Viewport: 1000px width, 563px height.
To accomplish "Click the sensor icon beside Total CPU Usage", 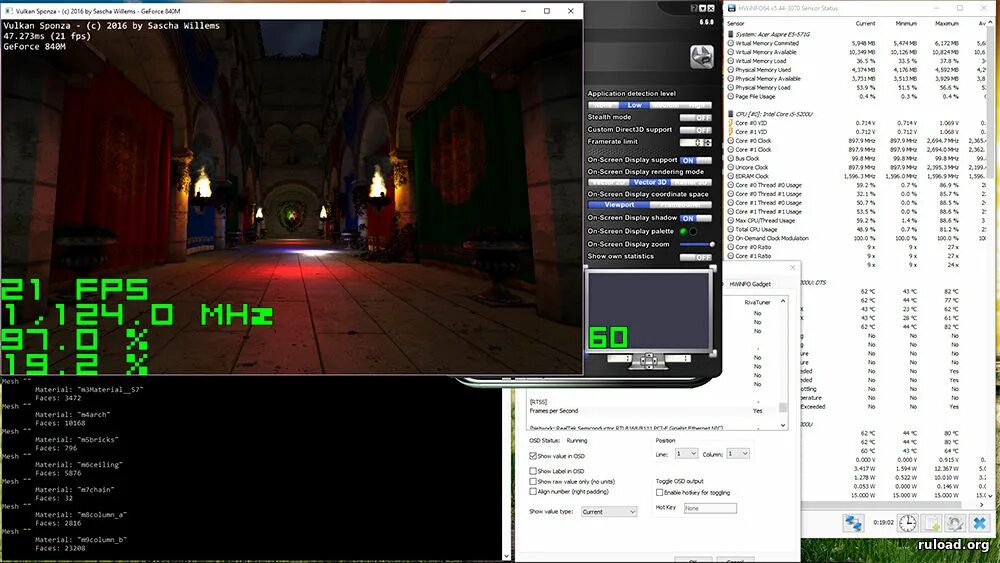I will 731,230.
